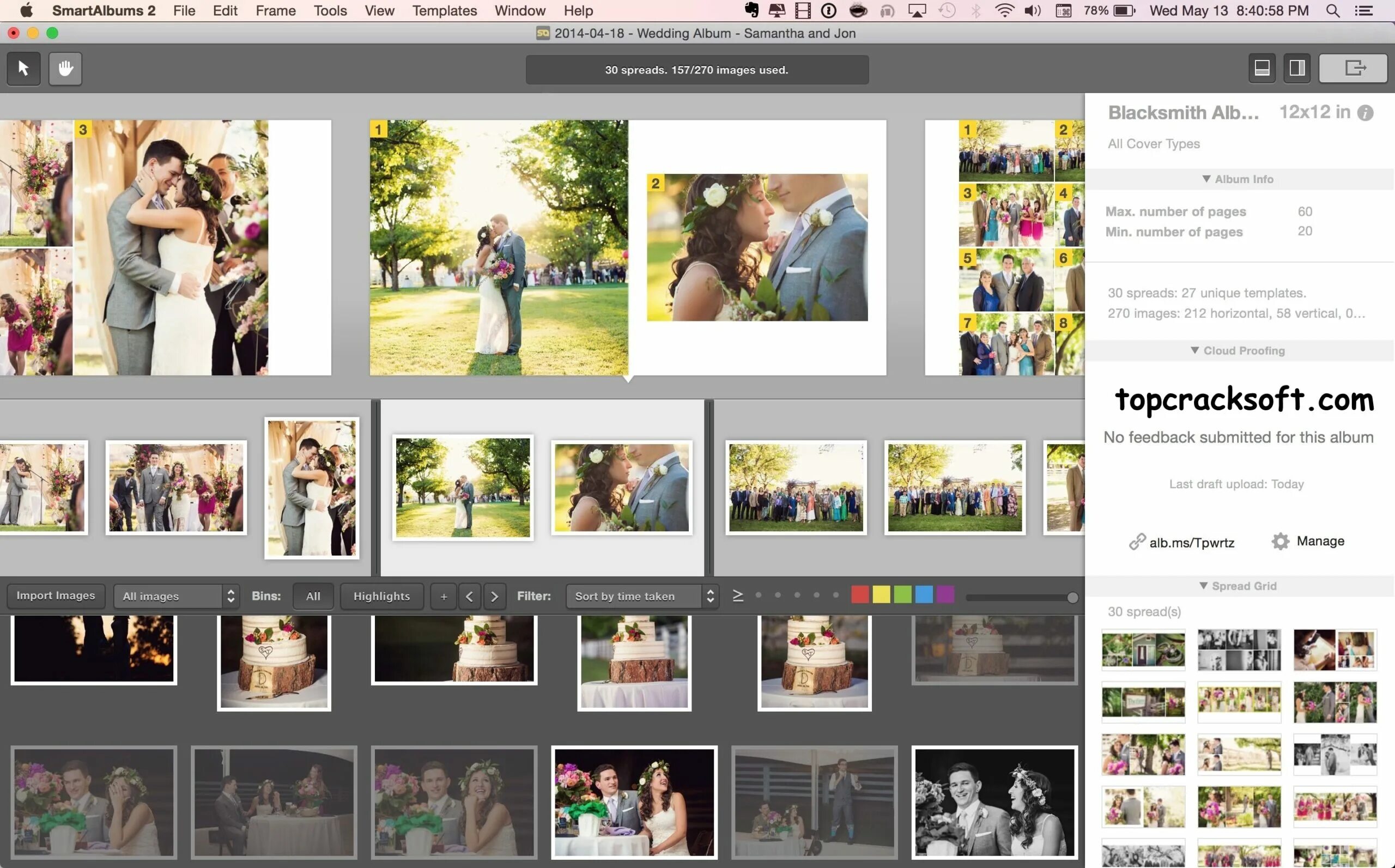Viewport: 1395px width, 868px height.
Task: Click the album info circle icon
Action: coord(1365,113)
